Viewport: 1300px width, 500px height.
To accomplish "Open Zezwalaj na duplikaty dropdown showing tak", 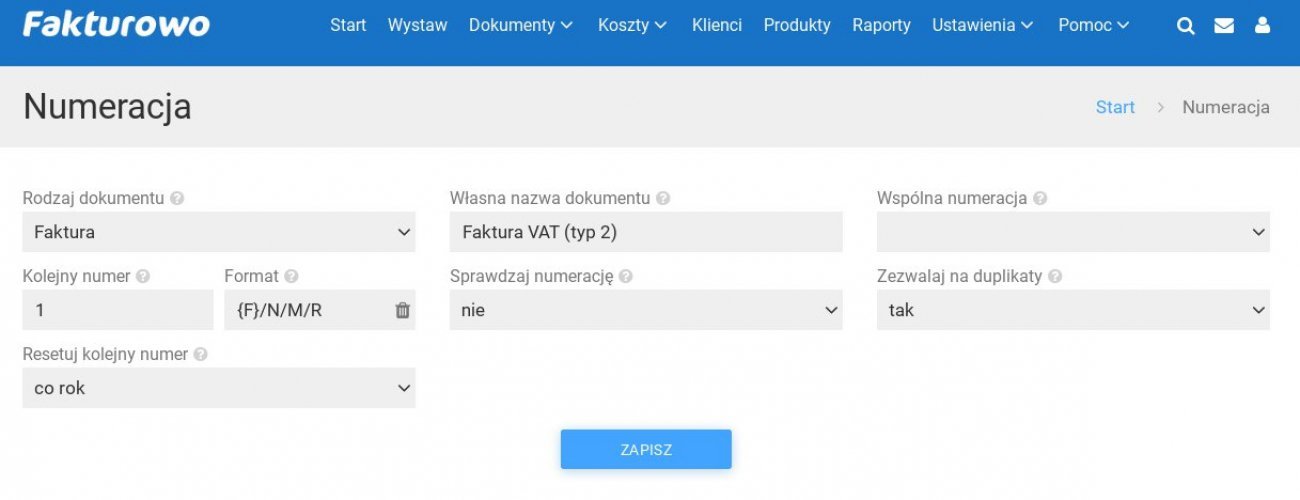I will 1073,310.
